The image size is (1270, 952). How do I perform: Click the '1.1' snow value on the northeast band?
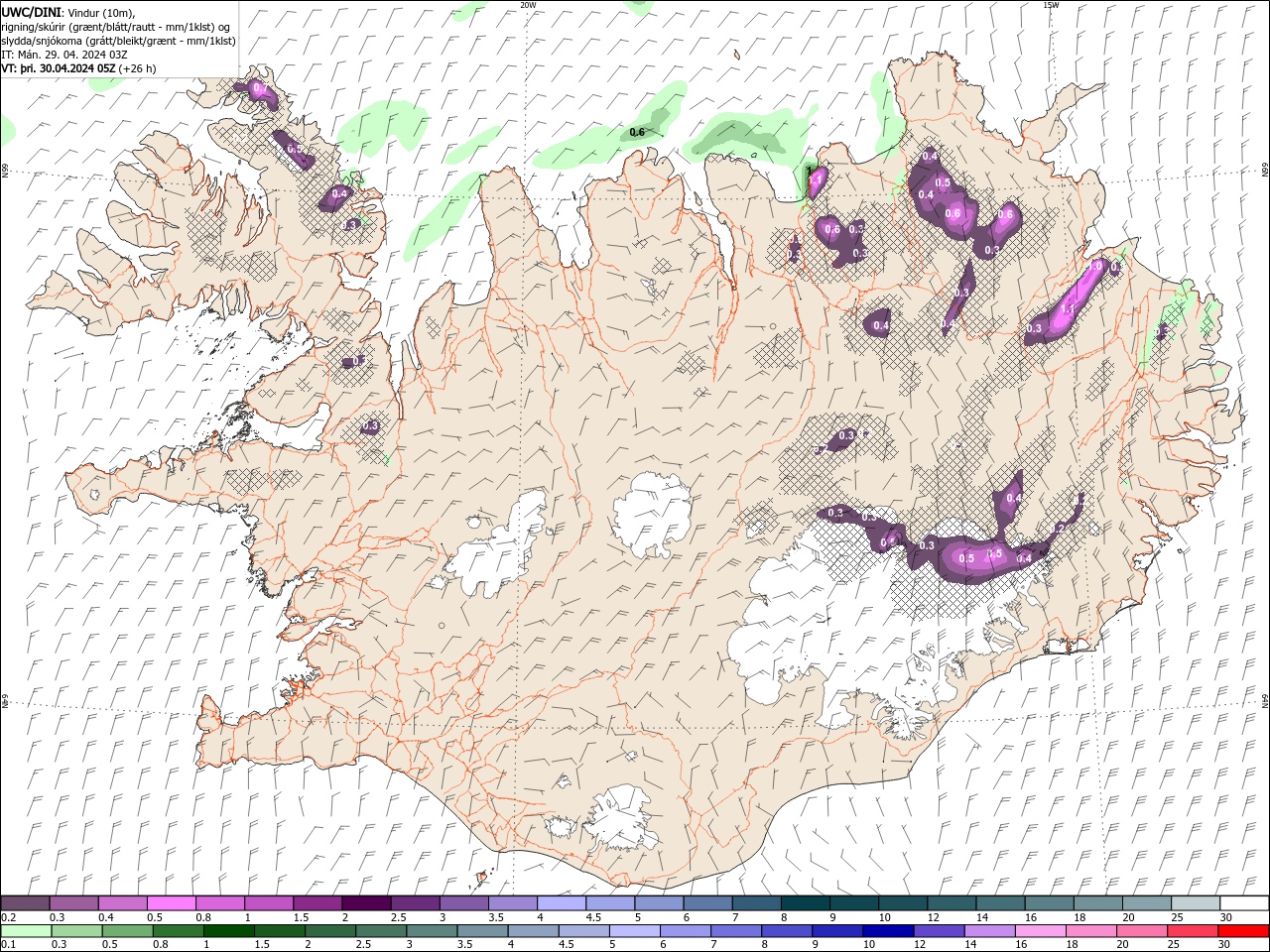pyautogui.click(x=1067, y=309)
